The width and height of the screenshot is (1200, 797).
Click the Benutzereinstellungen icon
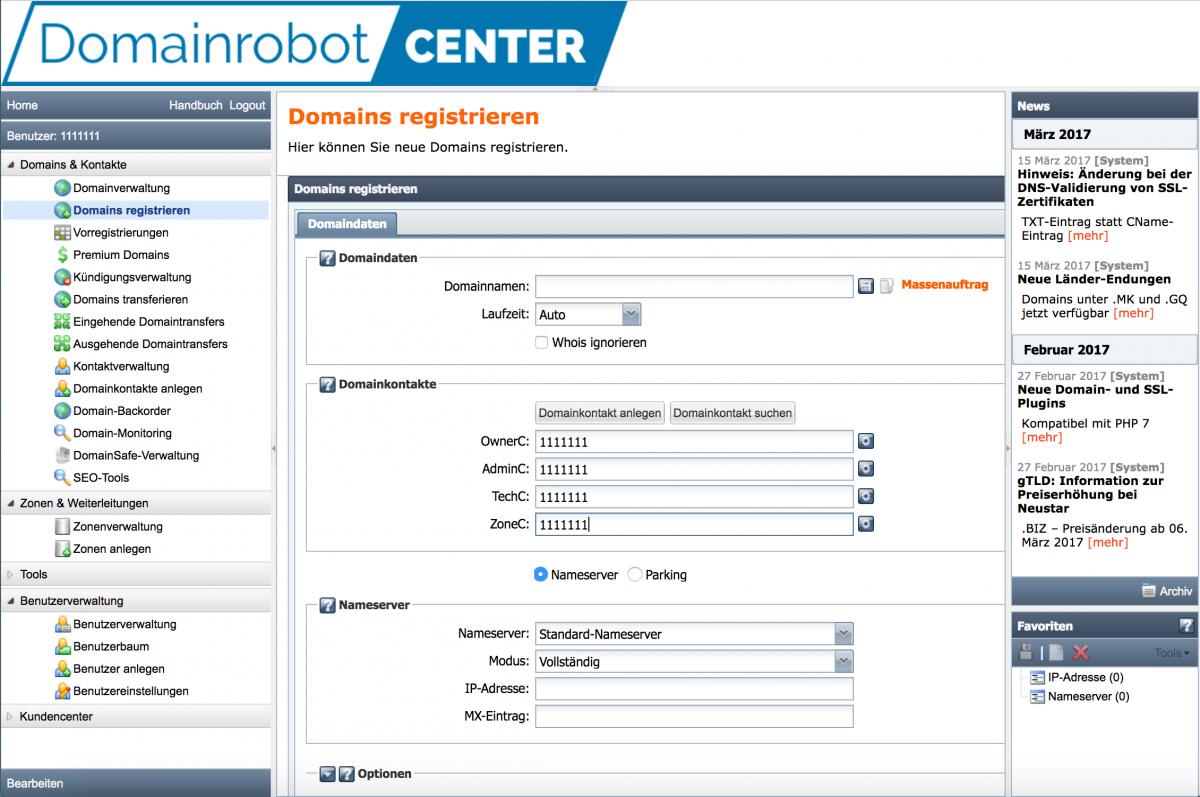(x=62, y=691)
